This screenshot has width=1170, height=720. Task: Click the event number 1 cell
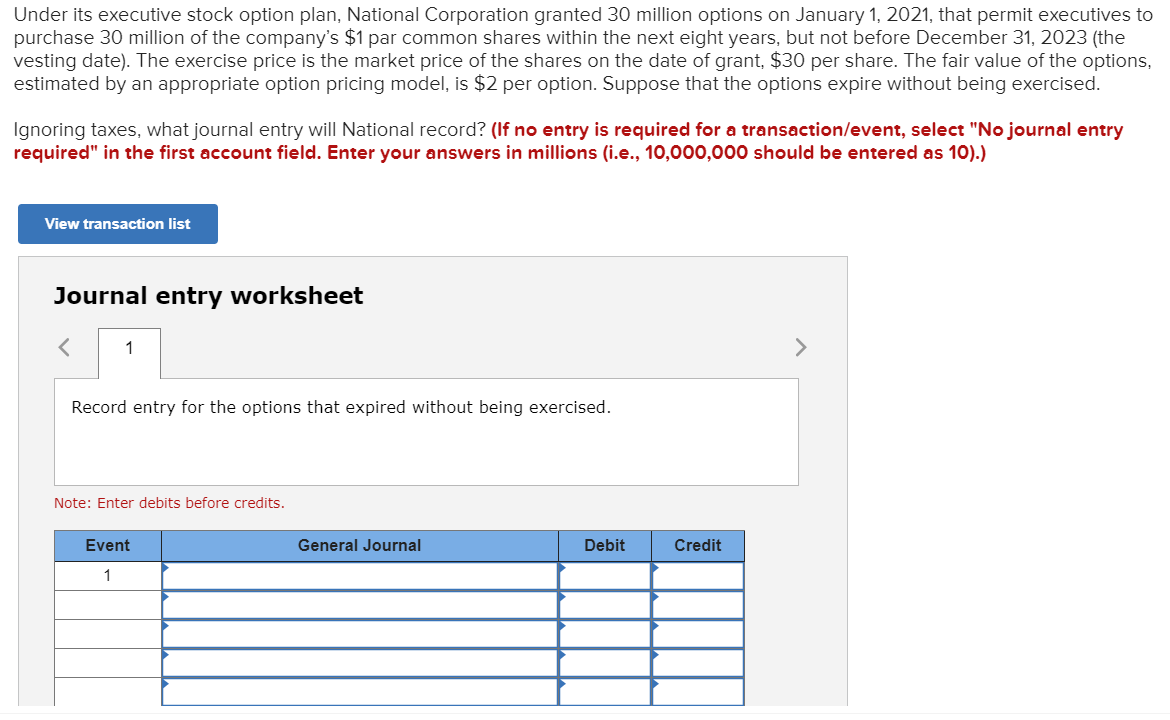click(x=107, y=576)
